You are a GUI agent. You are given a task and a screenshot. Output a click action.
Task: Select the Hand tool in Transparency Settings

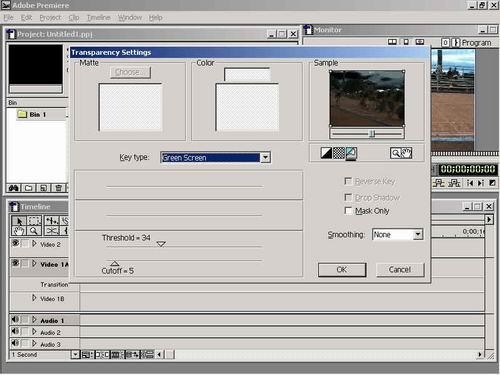[406, 153]
